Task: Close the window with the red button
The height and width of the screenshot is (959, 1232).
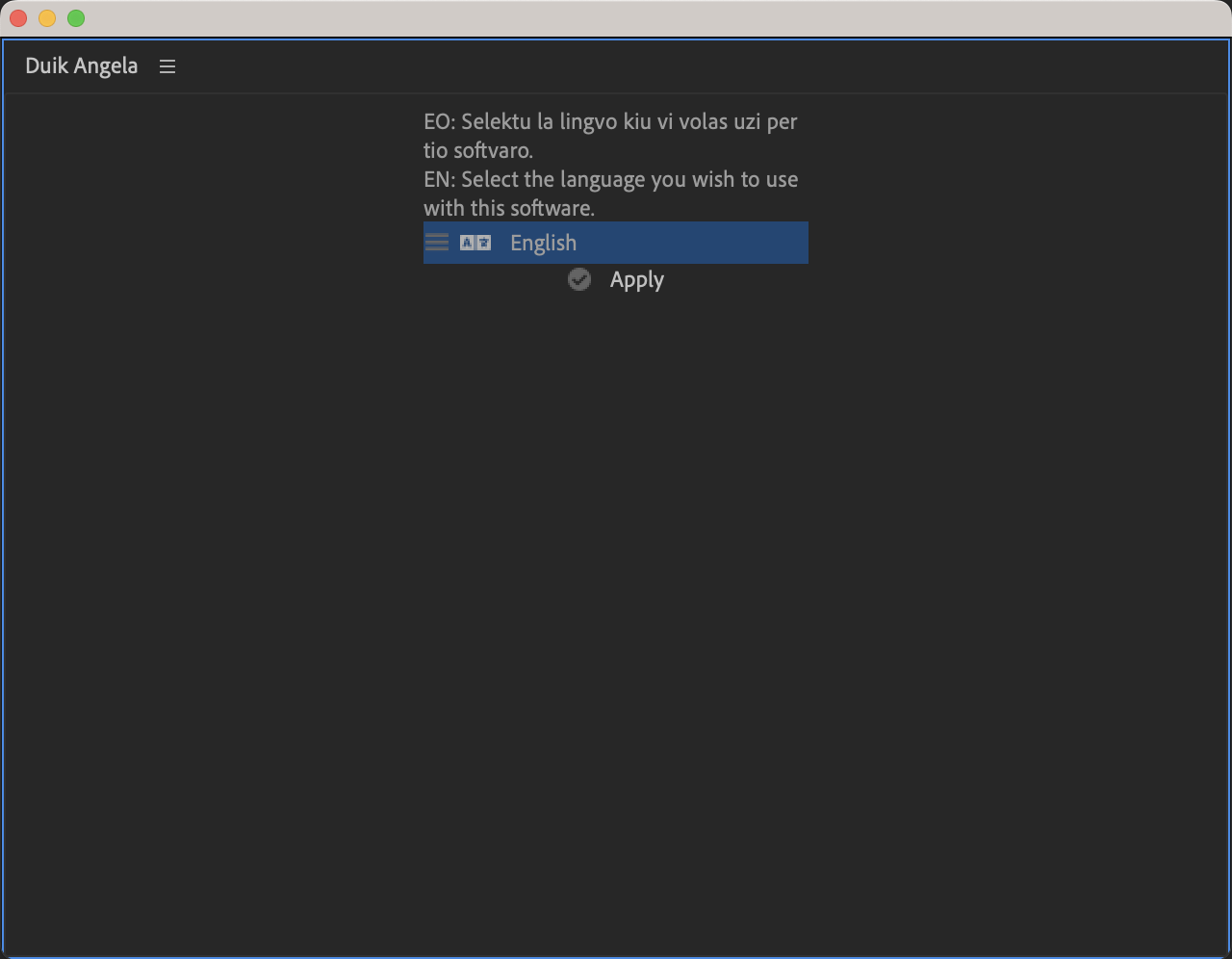Action: tap(18, 18)
